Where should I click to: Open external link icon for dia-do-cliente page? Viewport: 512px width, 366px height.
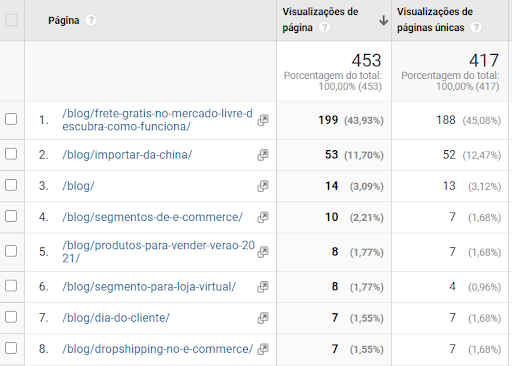(263, 318)
